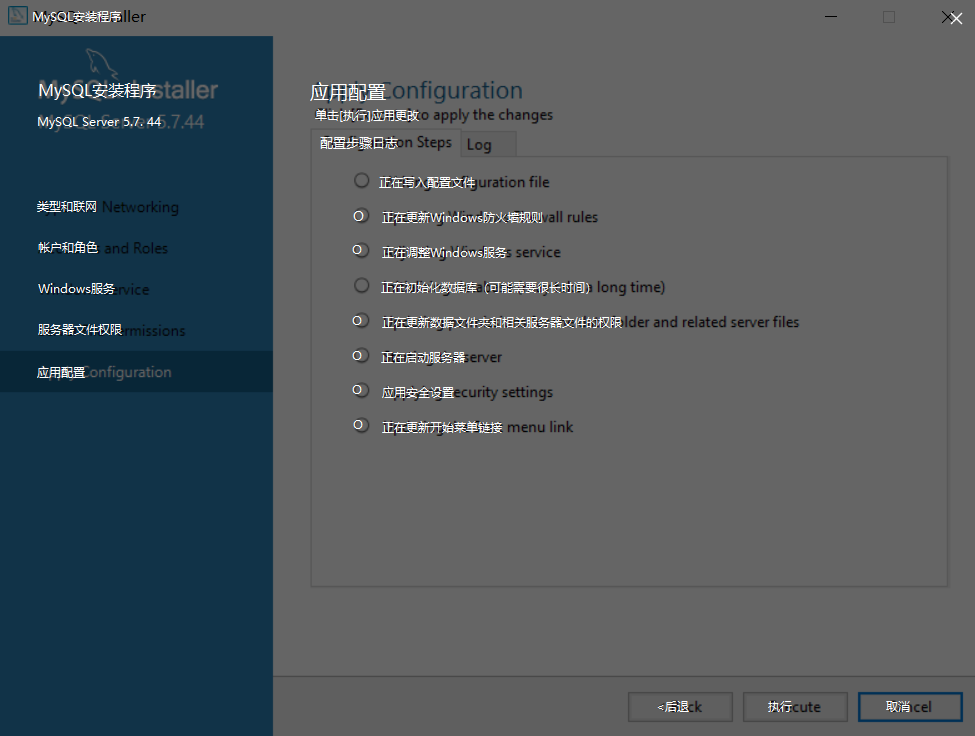Image resolution: width=975 pixels, height=736 pixels.
Task: Click the 正在启动服务器 step text
Action: click(x=441, y=357)
